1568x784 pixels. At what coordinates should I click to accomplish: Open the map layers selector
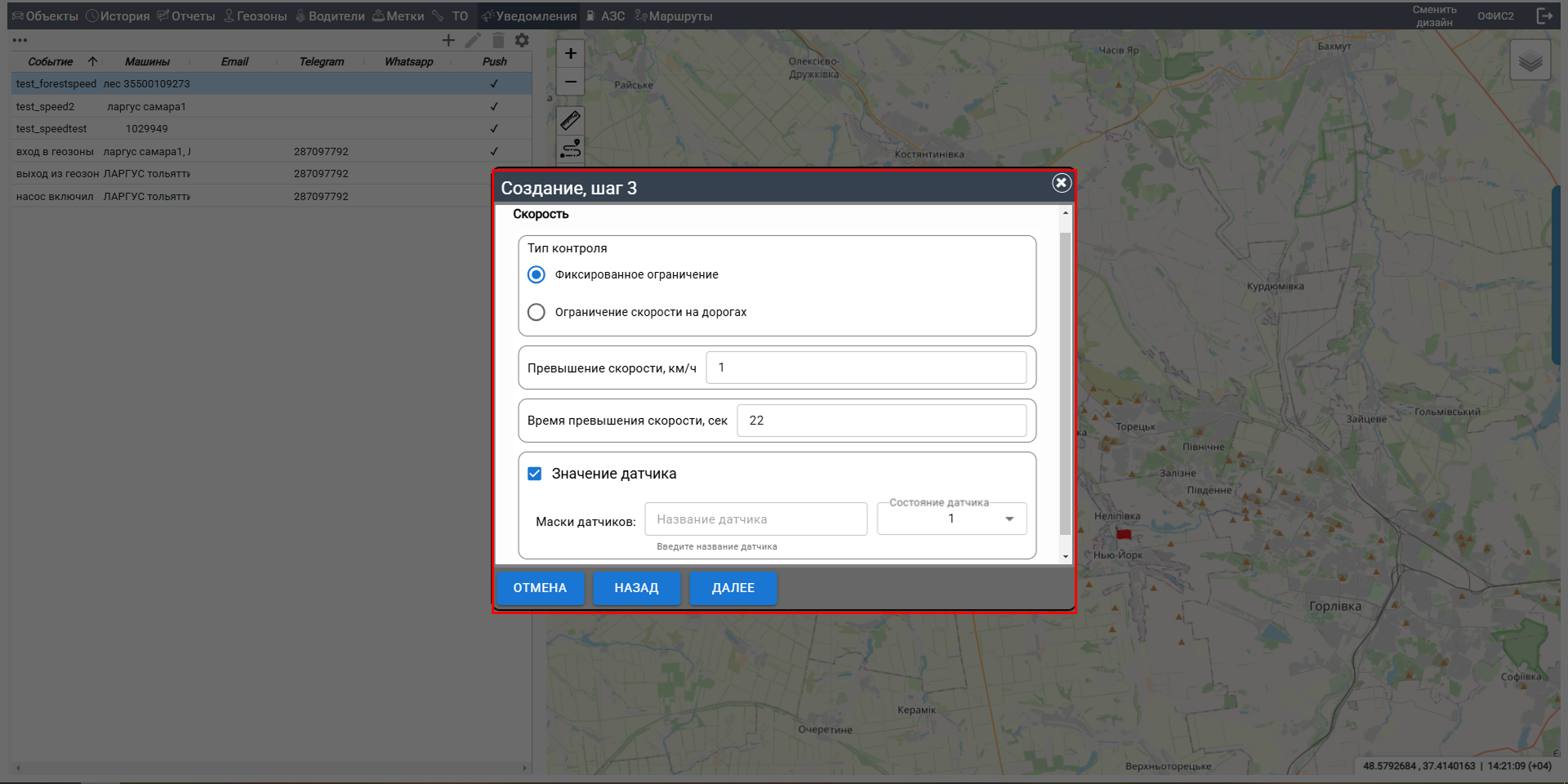[1530, 60]
